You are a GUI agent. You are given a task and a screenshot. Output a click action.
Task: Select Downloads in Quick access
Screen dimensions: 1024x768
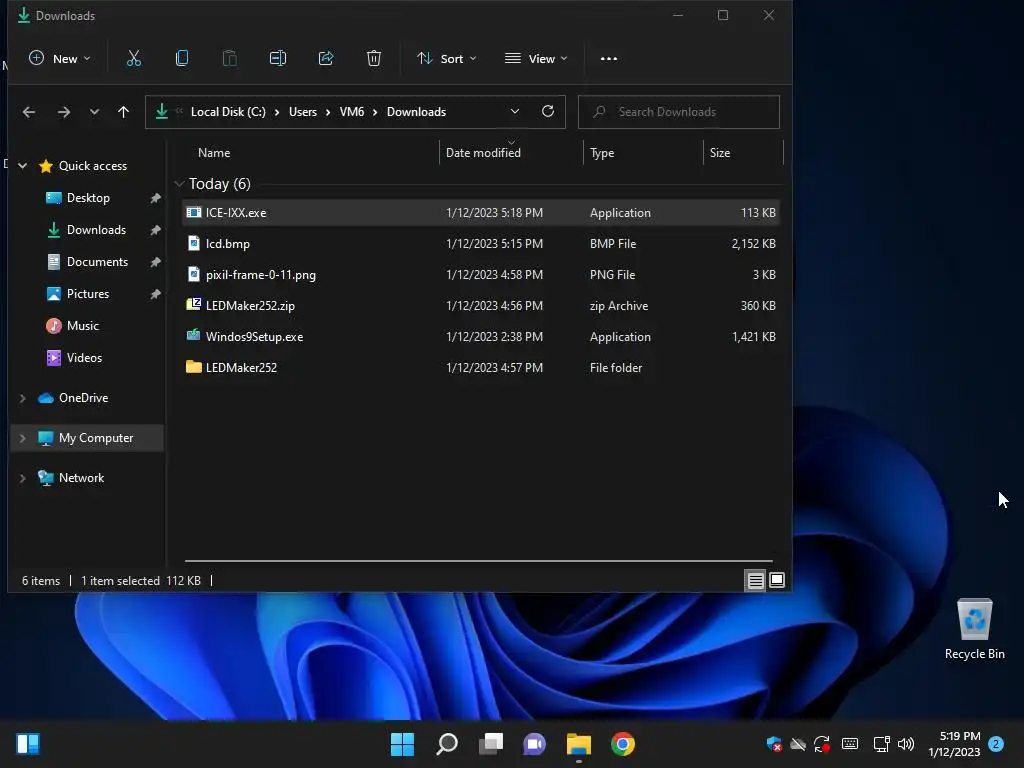96,230
